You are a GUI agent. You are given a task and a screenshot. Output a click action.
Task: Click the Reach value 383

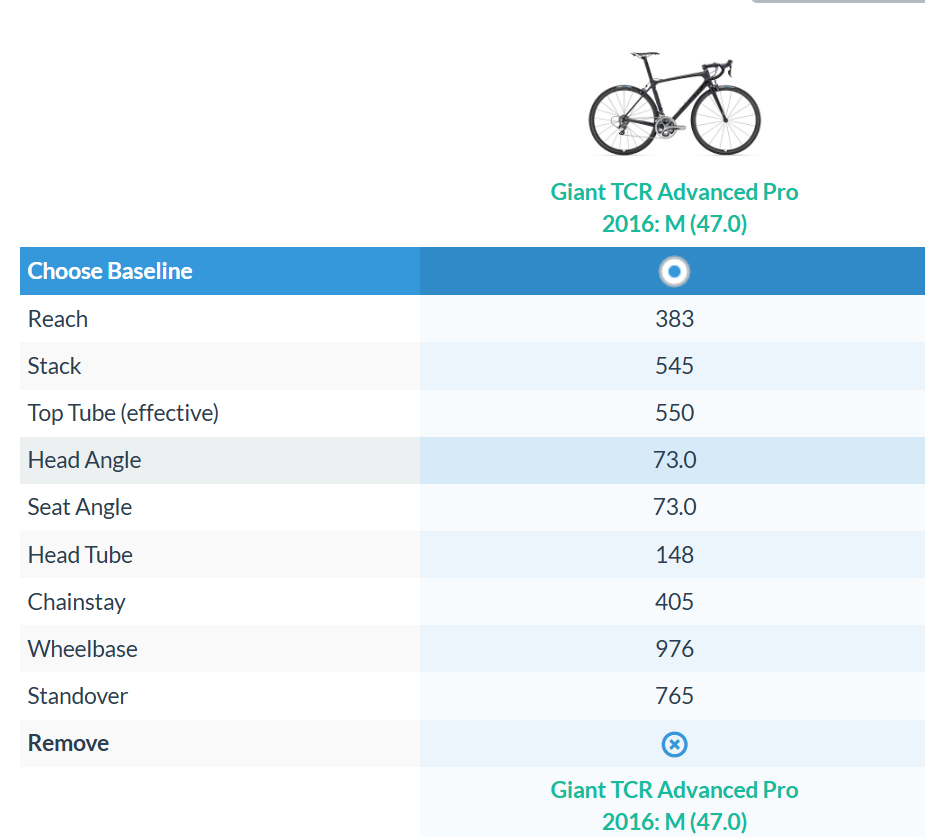coord(675,319)
